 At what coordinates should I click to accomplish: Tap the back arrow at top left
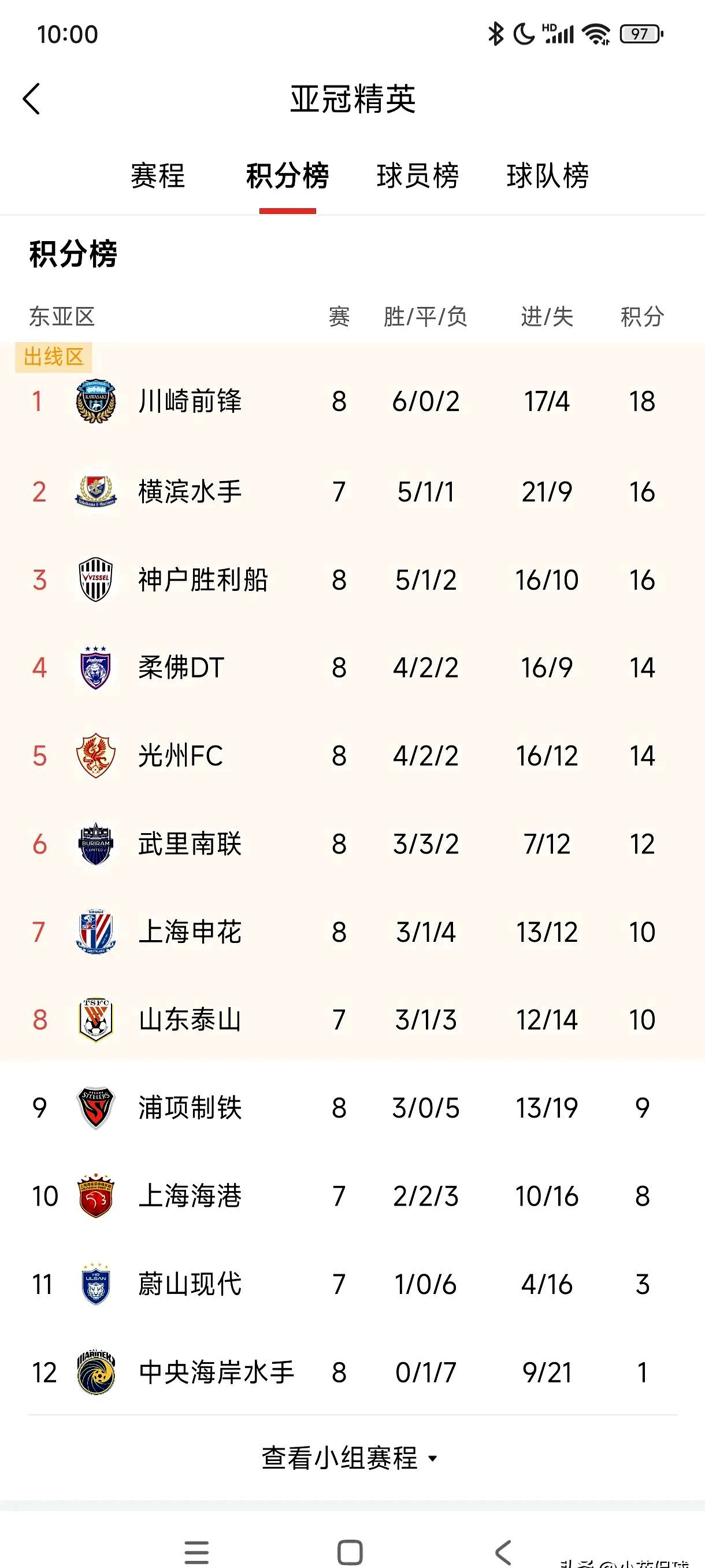click(32, 99)
